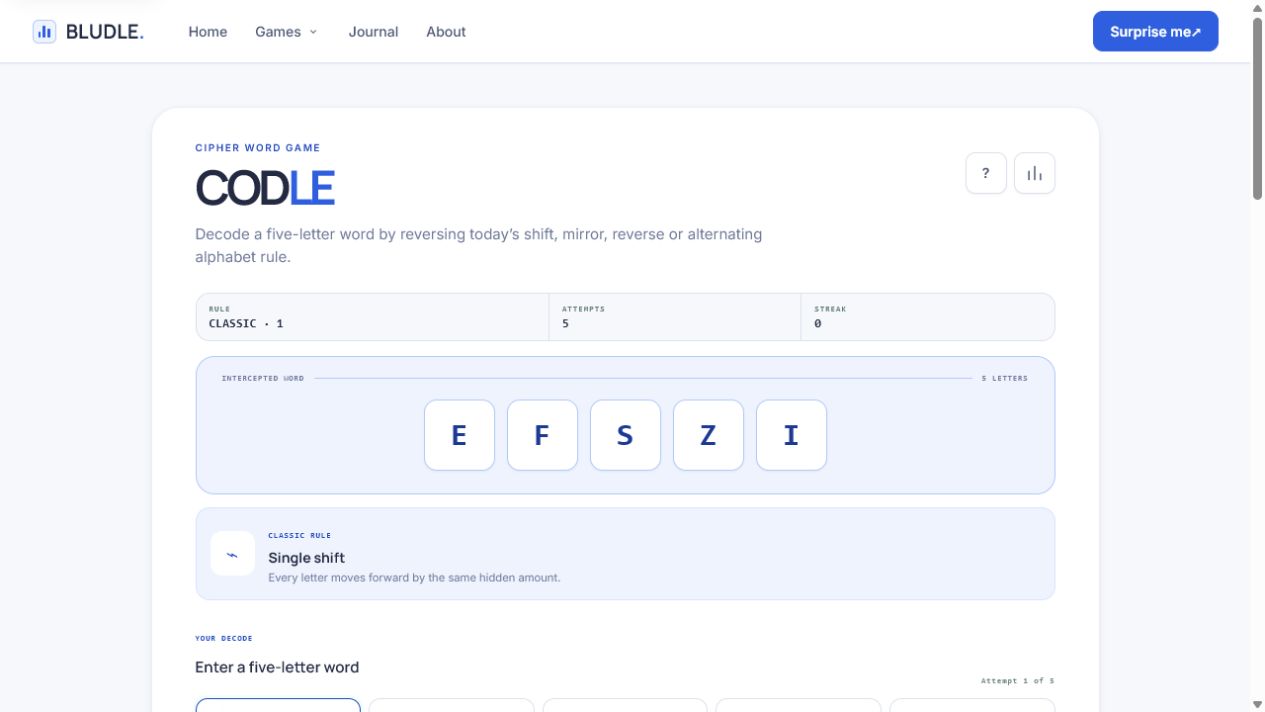Open the statistics bar chart button
Image resolution: width=1265 pixels, height=712 pixels.
click(1035, 173)
